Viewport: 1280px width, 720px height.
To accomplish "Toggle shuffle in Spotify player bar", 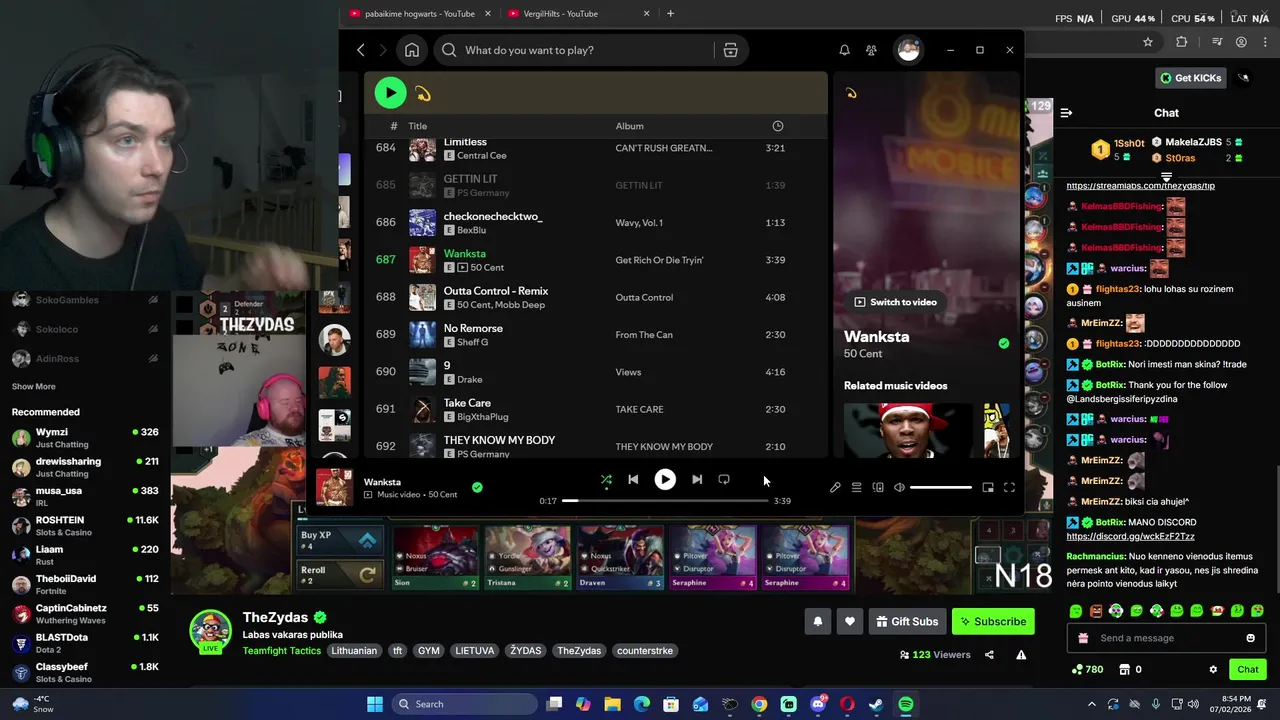I will coord(606,480).
